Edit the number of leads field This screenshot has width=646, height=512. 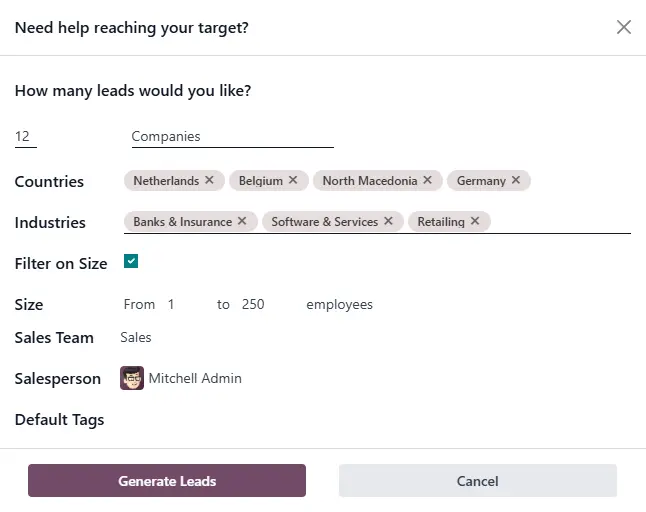tap(25, 137)
